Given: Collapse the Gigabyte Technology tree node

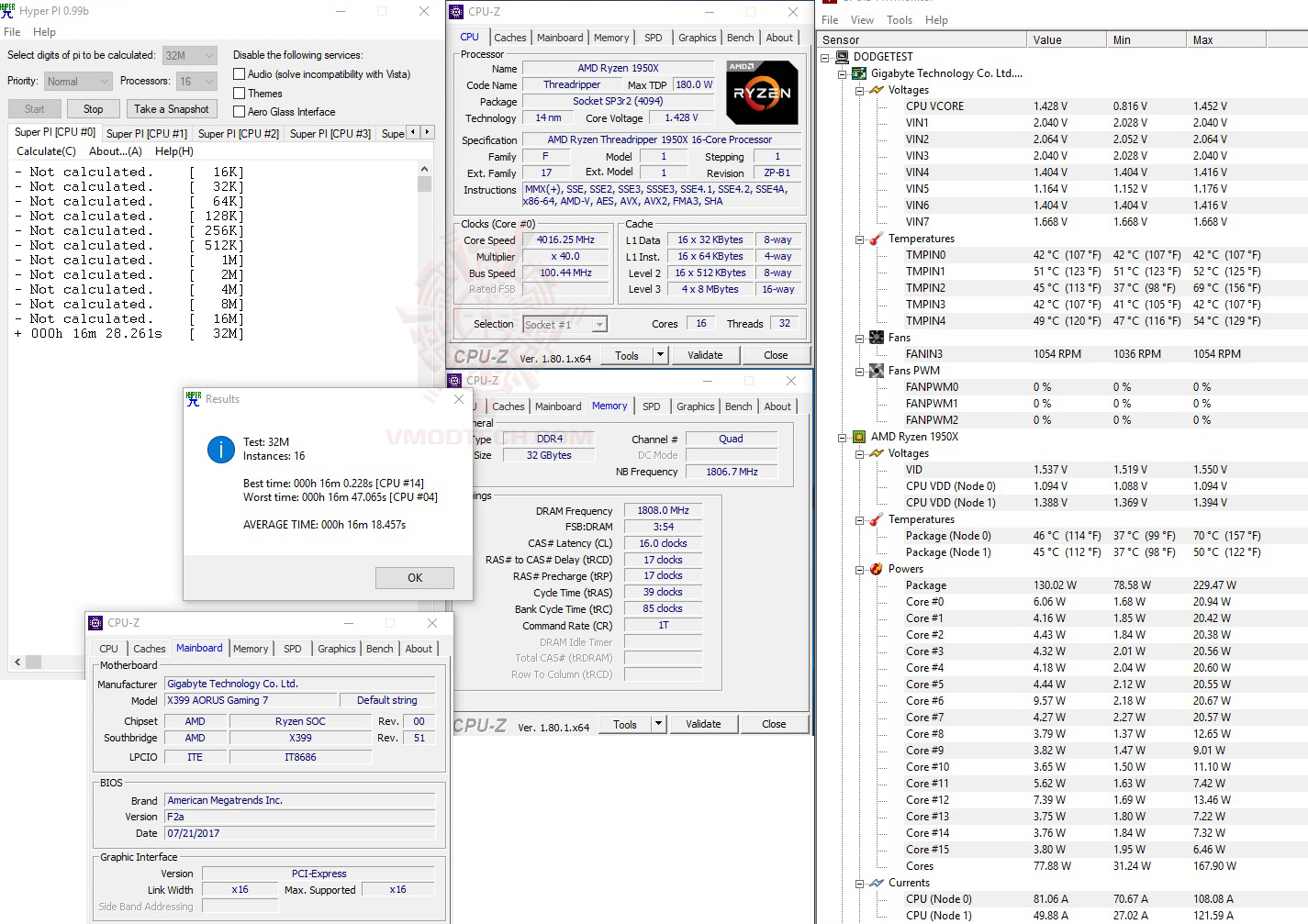Looking at the screenshot, I should tap(842, 73).
